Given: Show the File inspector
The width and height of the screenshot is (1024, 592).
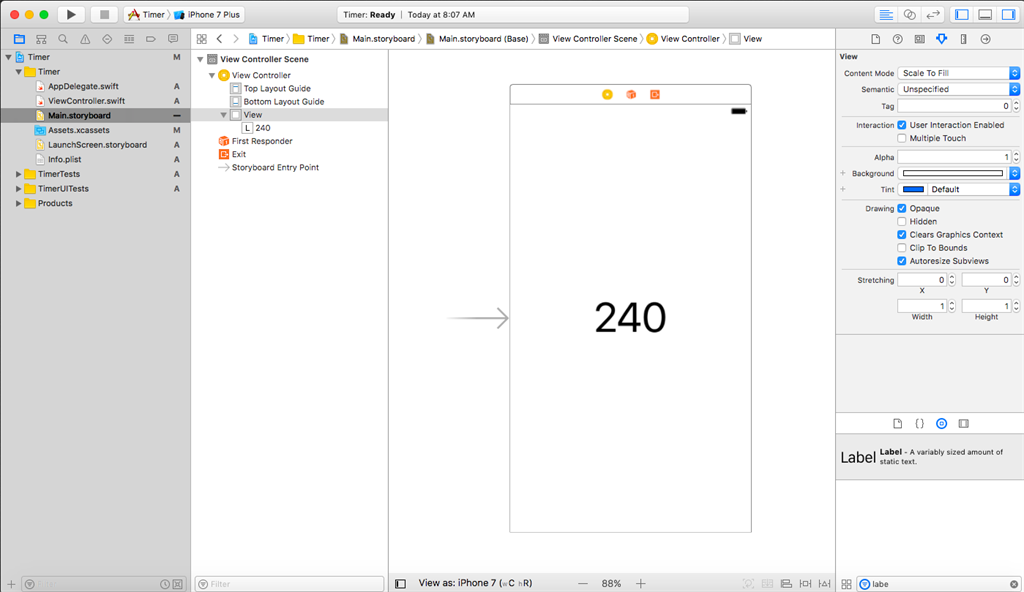Looking at the screenshot, I should pyautogui.click(x=876, y=39).
